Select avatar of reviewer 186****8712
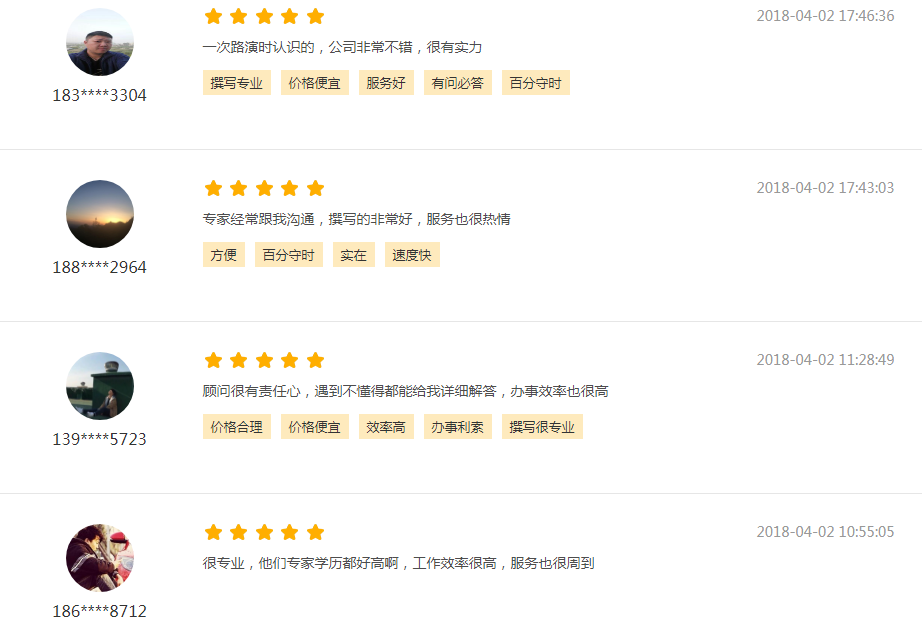 click(x=100, y=558)
